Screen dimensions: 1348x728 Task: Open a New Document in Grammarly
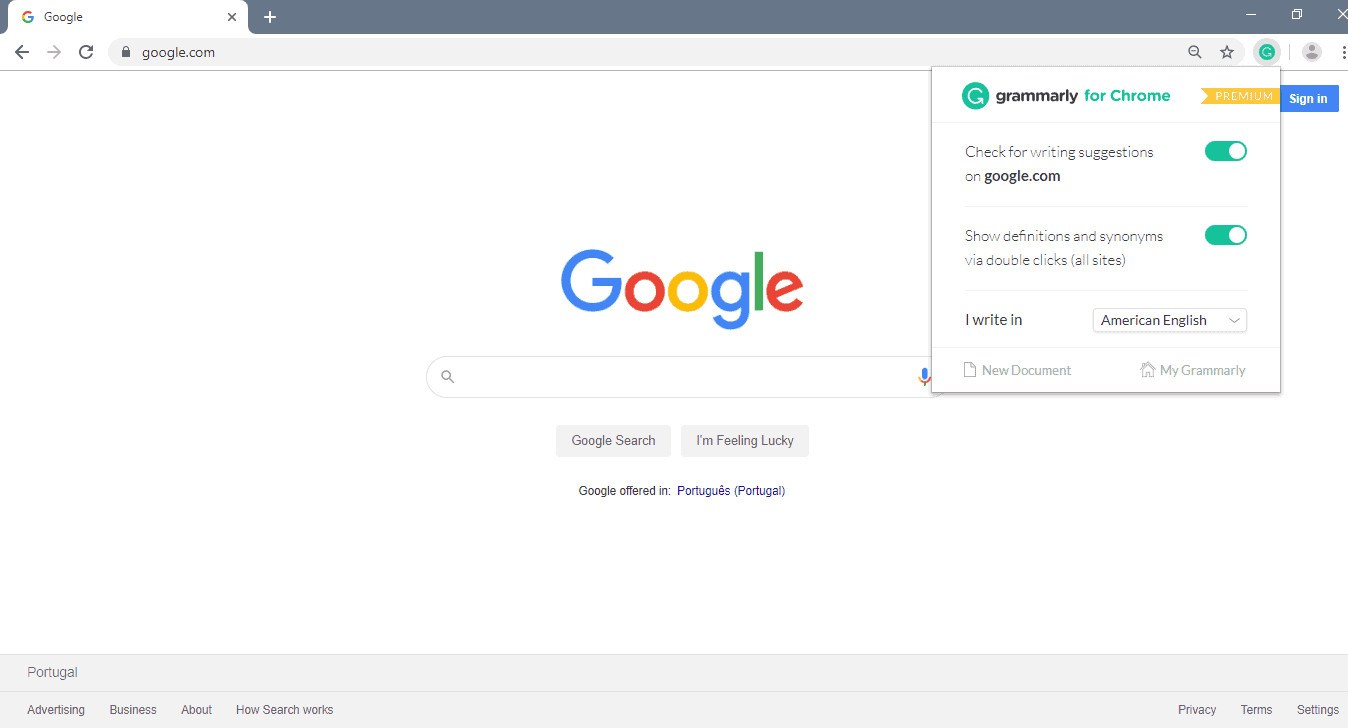click(1017, 370)
